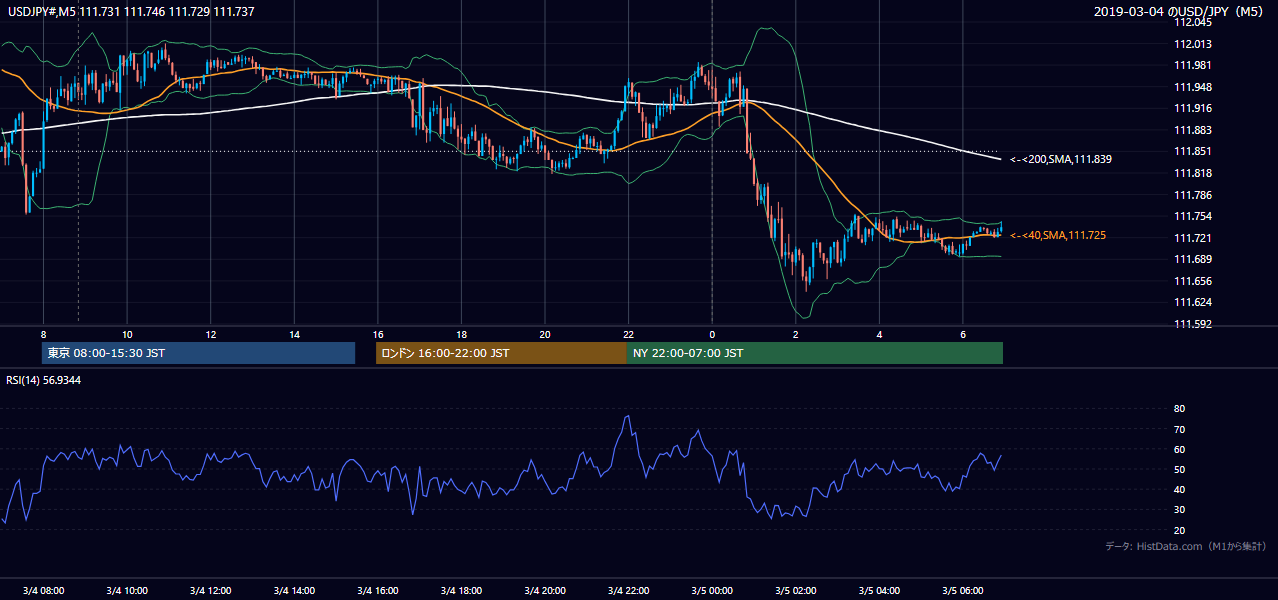The image size is (1278, 600).
Task: Click hour tick 16 under price chart
Action: click(x=377, y=334)
